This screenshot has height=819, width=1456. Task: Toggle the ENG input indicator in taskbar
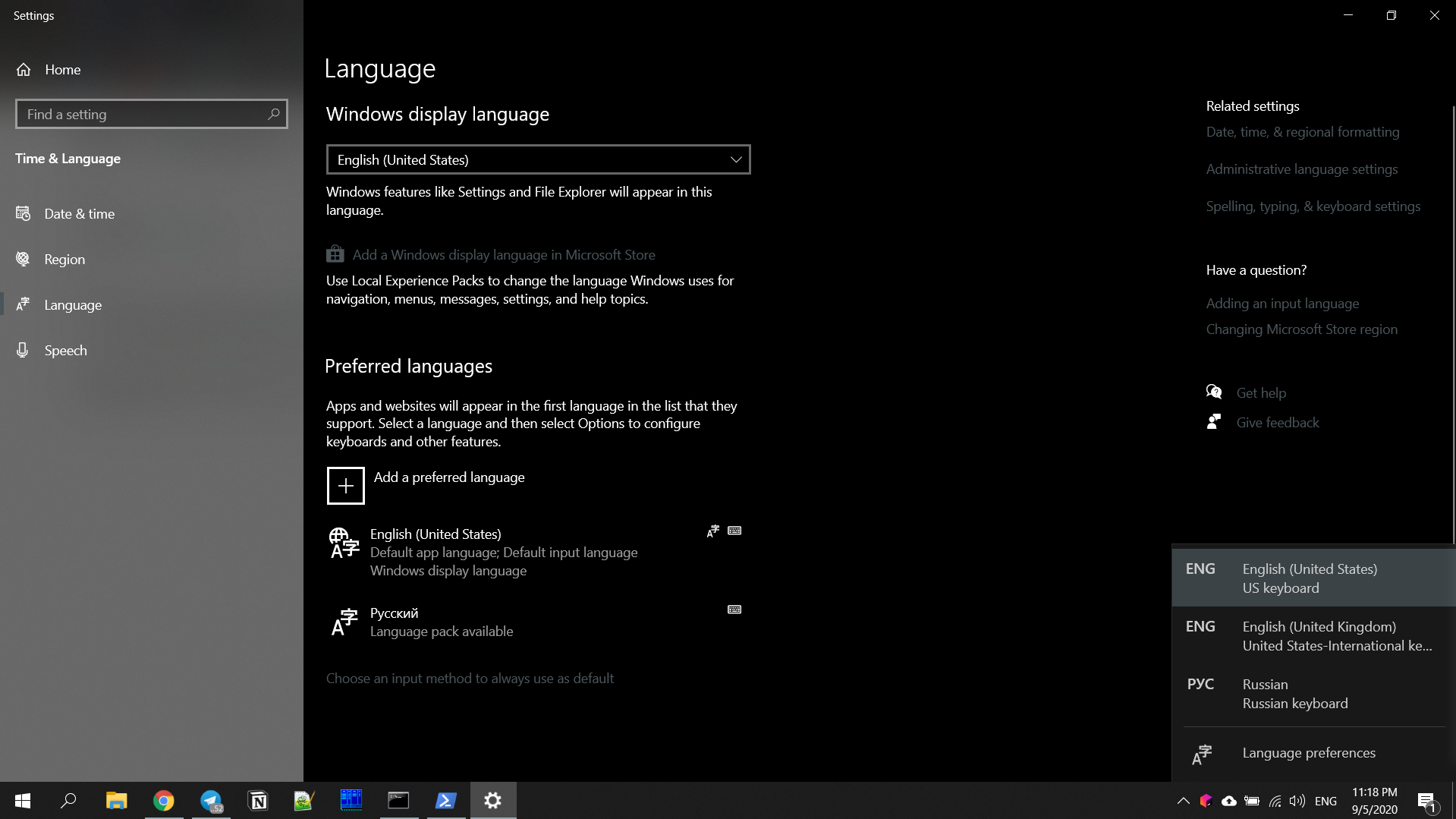[1325, 801]
